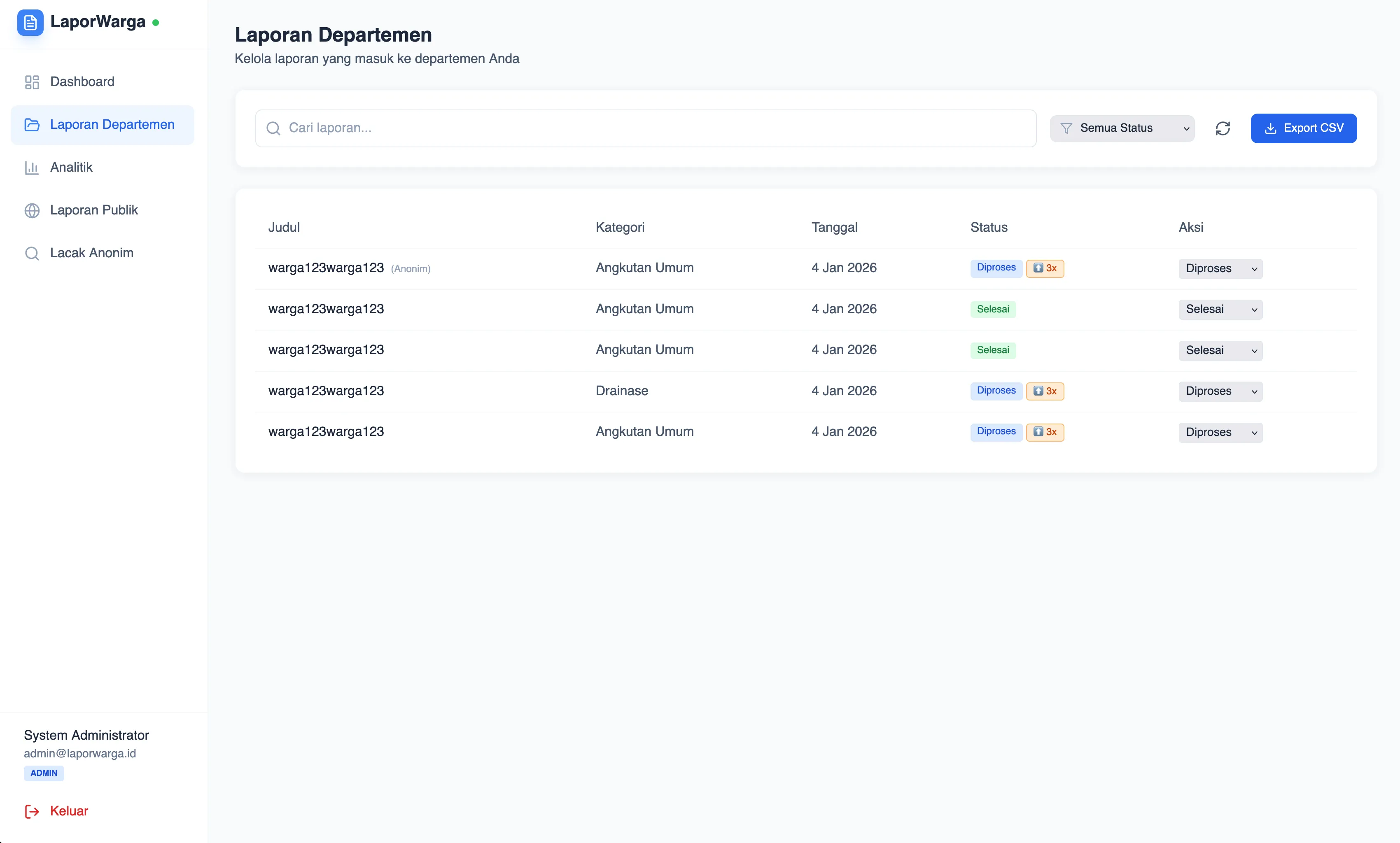Click the orange 3x escalation badge on Drainase row

tap(1045, 391)
